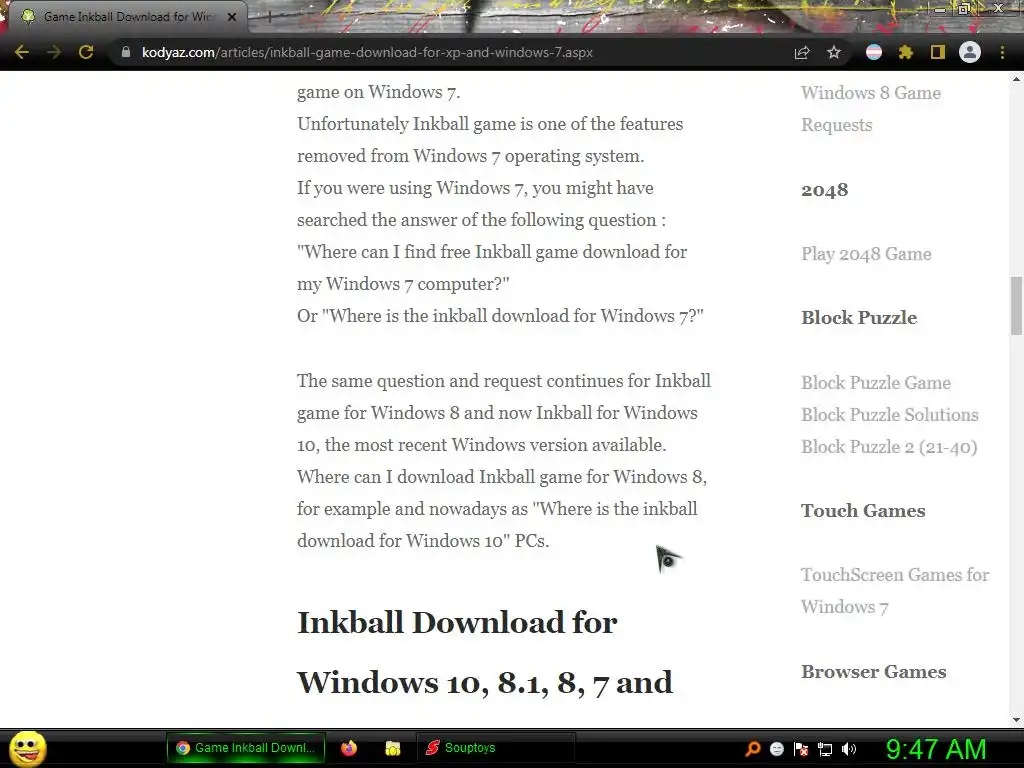Click the forward navigation arrow
Viewport: 1024px width, 768px height.
tap(54, 52)
